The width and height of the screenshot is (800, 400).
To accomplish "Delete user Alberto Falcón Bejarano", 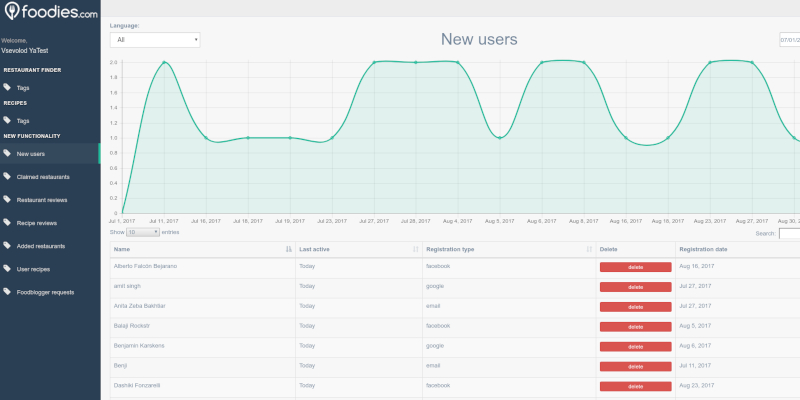I will tap(635, 267).
